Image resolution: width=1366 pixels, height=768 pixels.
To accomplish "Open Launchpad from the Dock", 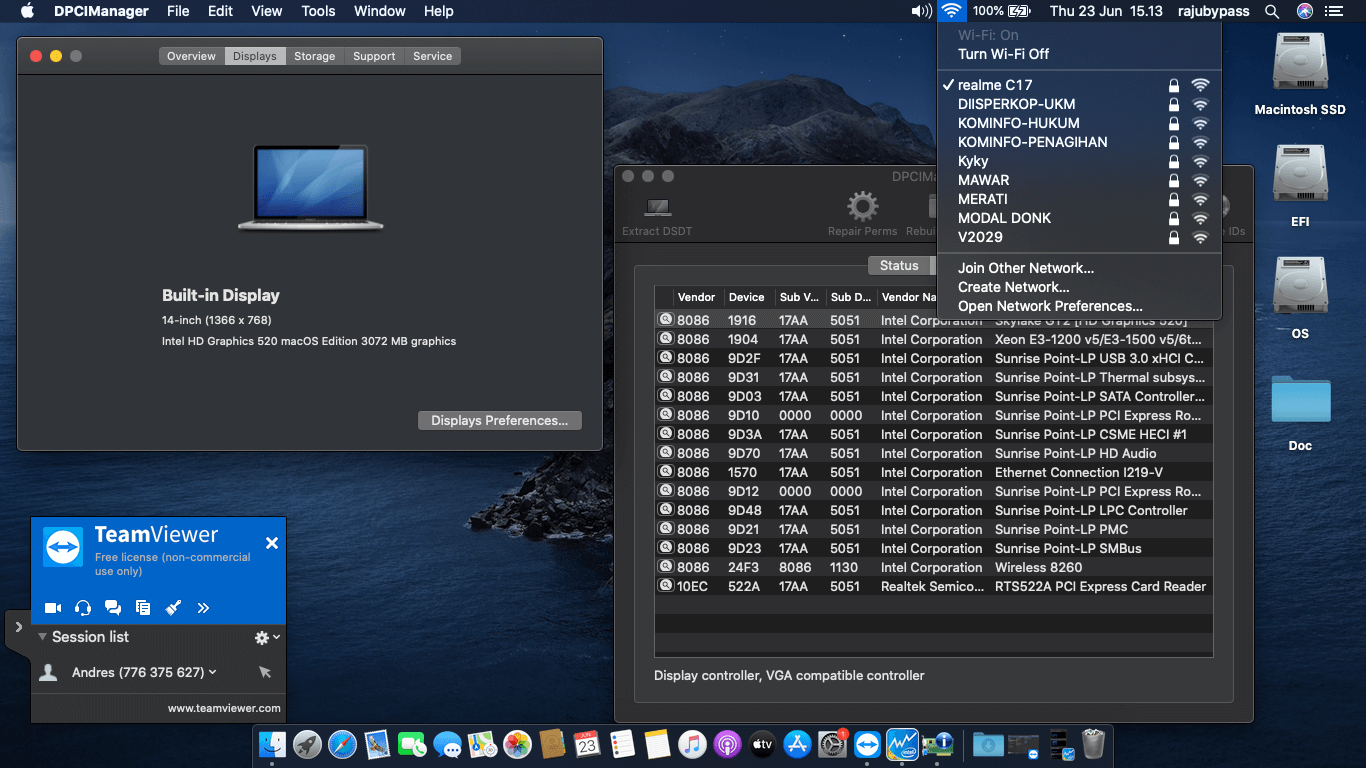I will pos(307,744).
